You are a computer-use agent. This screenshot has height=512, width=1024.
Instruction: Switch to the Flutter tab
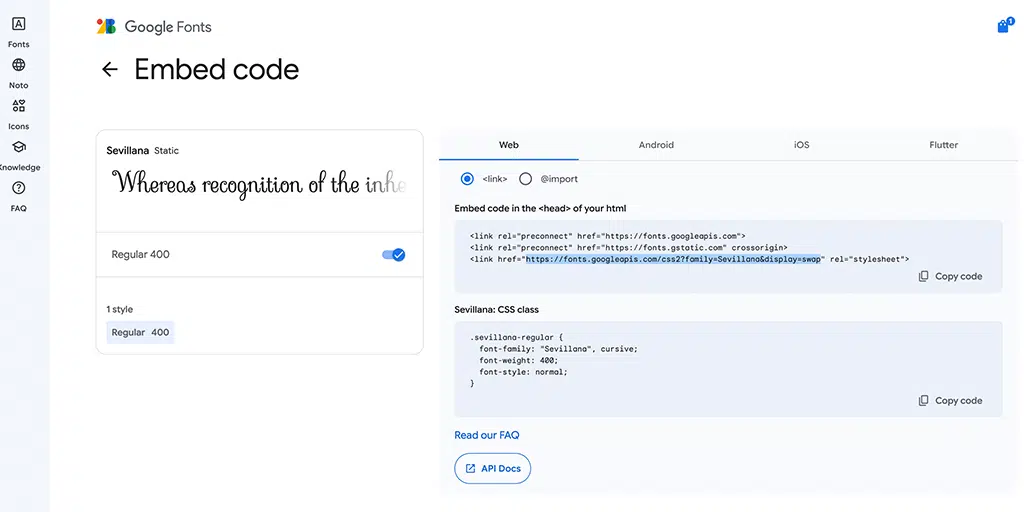pyautogui.click(x=944, y=145)
